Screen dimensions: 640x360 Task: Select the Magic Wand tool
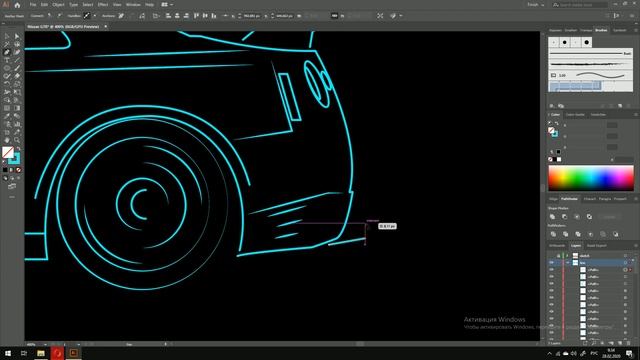click(7, 44)
